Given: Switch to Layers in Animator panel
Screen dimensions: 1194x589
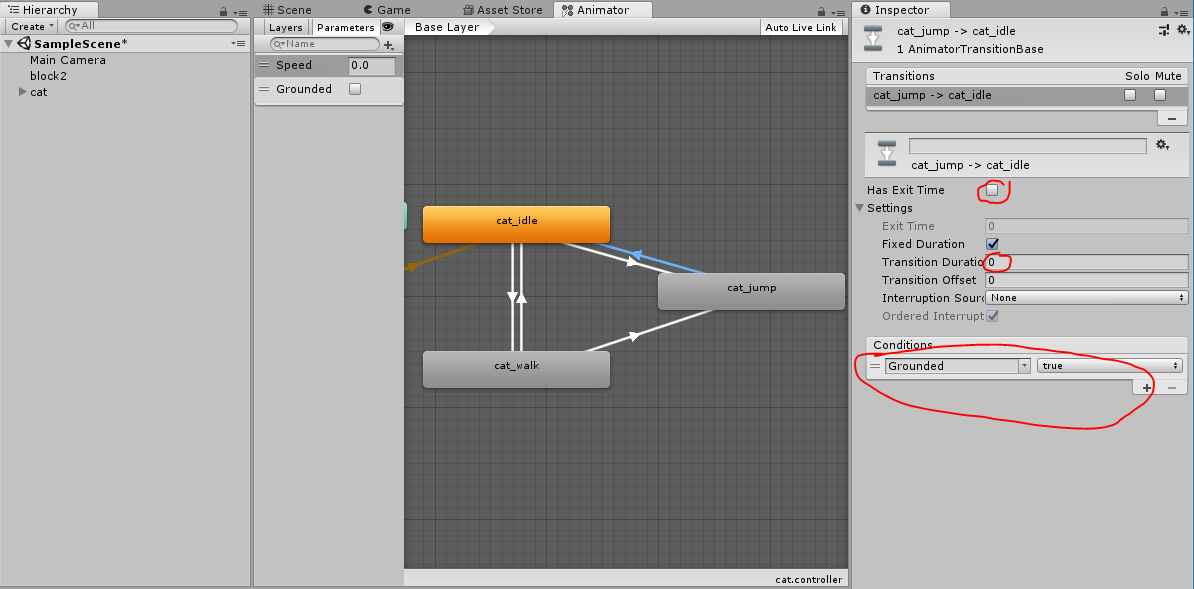Looking at the screenshot, I should (x=286, y=27).
